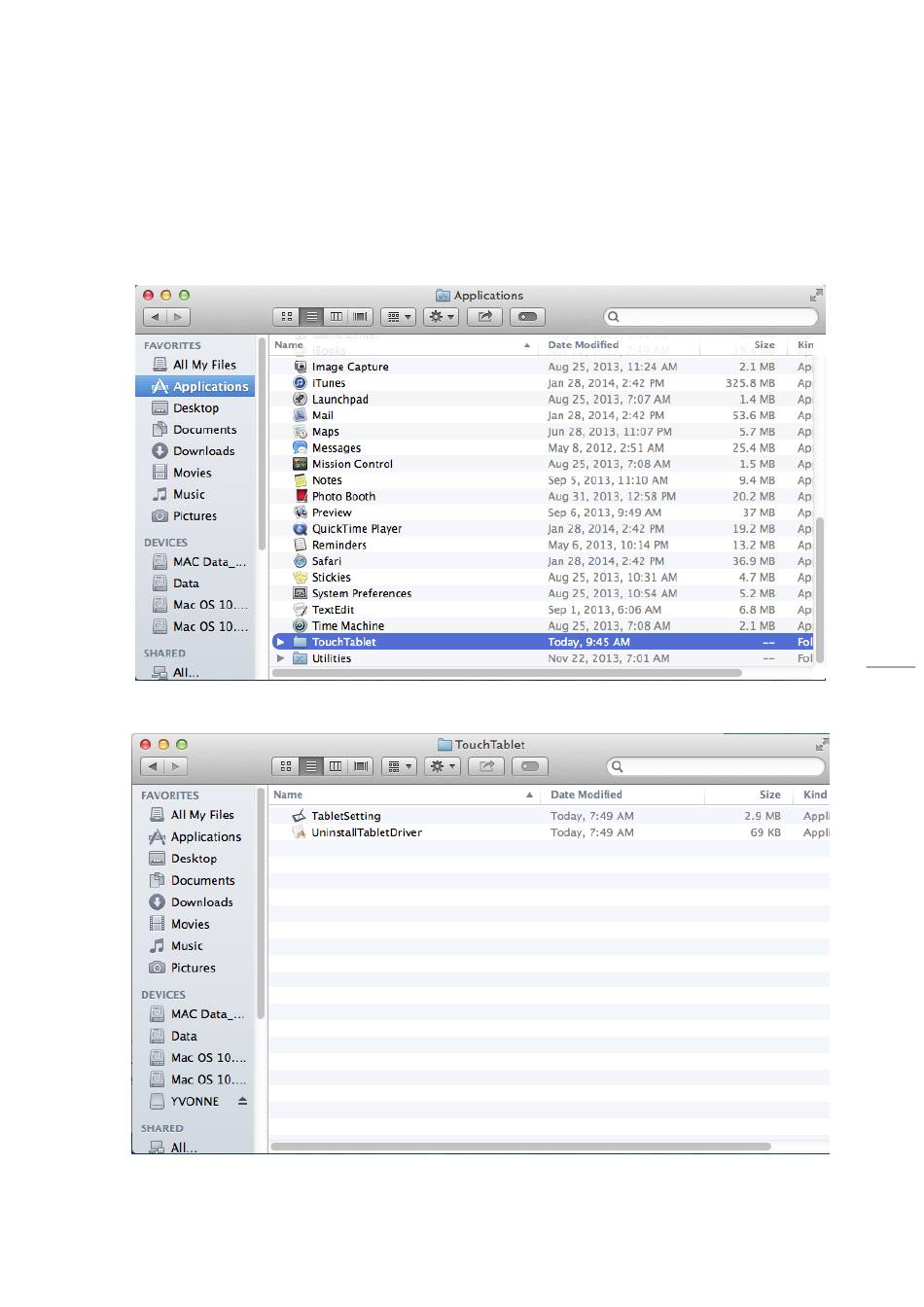
Task: Select Photo Booth app icon
Action: (x=301, y=497)
